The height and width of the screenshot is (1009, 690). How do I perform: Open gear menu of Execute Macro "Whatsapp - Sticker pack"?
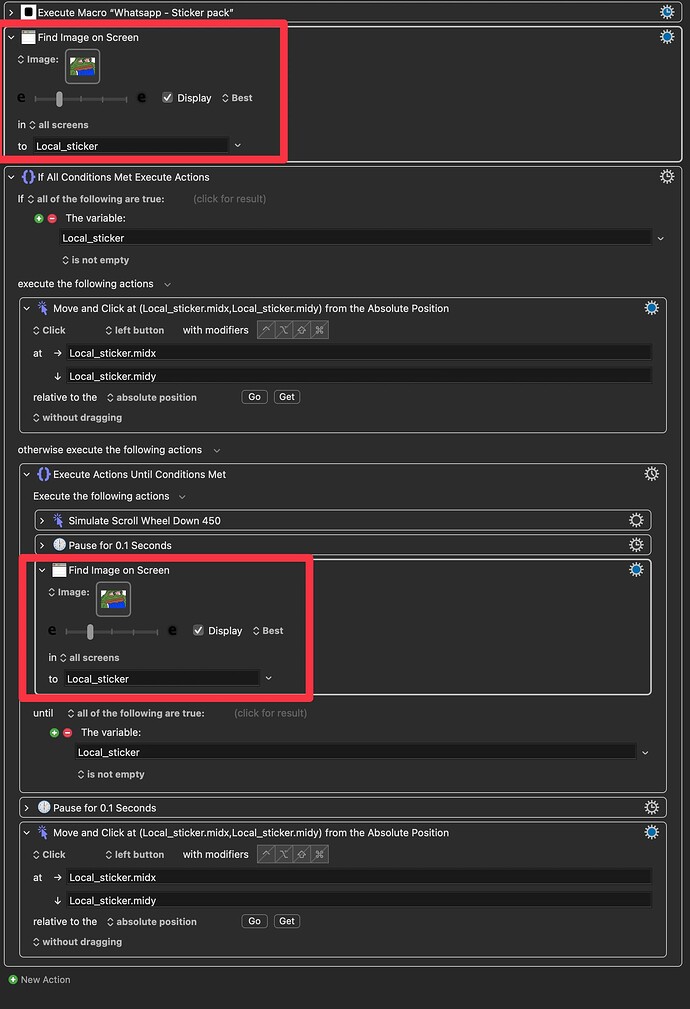[x=667, y=12]
